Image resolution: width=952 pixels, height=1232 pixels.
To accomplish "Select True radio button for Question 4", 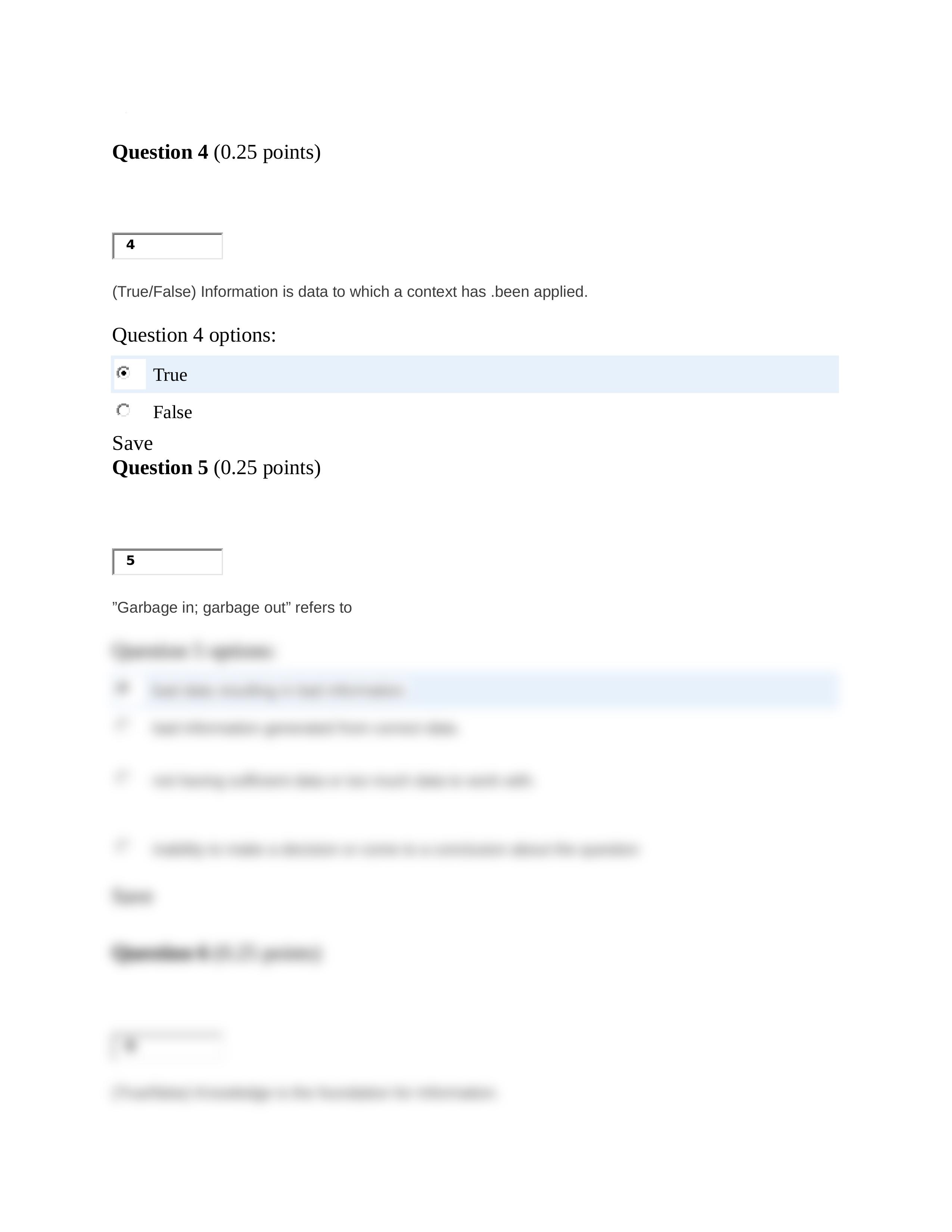I will pos(124,373).
